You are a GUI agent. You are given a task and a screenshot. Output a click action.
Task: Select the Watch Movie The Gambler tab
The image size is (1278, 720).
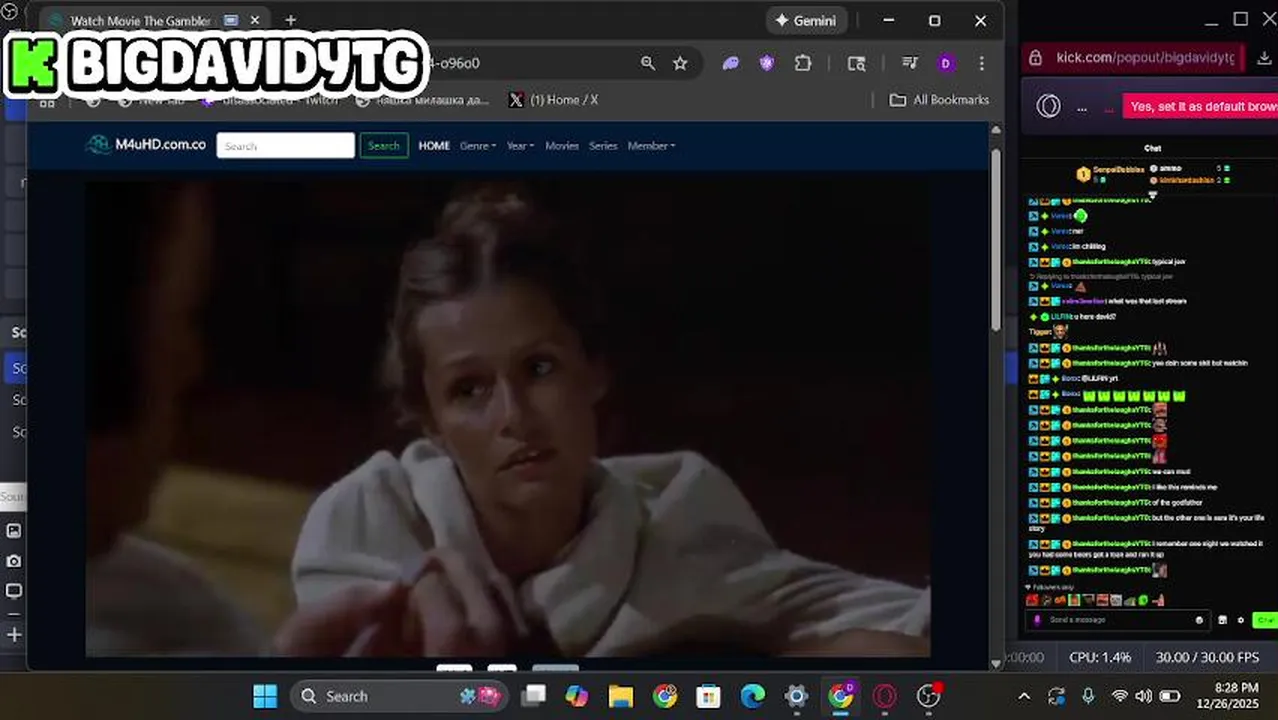(140, 20)
